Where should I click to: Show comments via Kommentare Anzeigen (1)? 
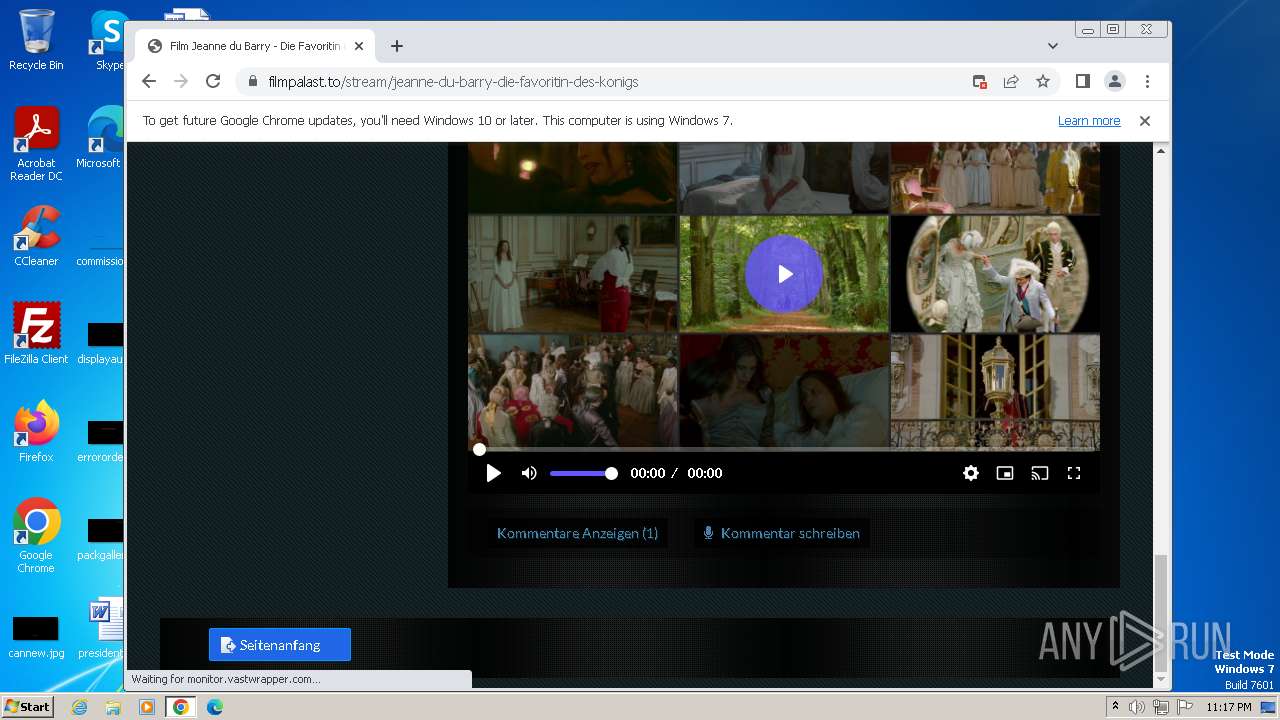point(577,533)
